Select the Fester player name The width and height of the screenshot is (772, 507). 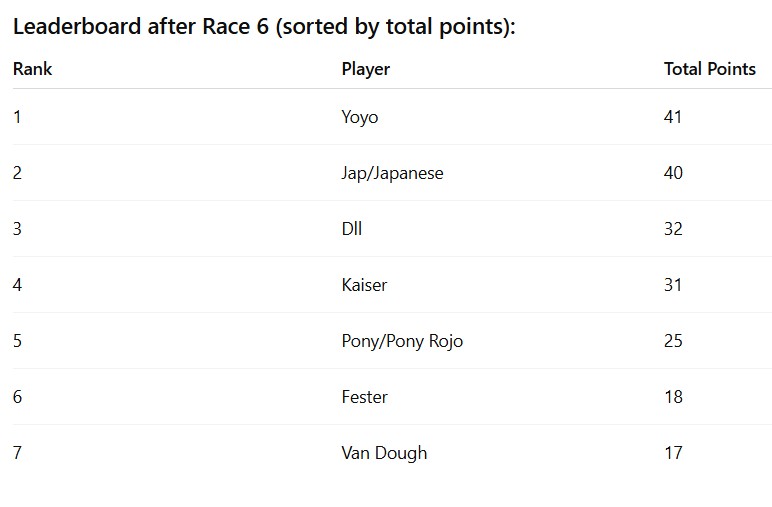tap(364, 397)
